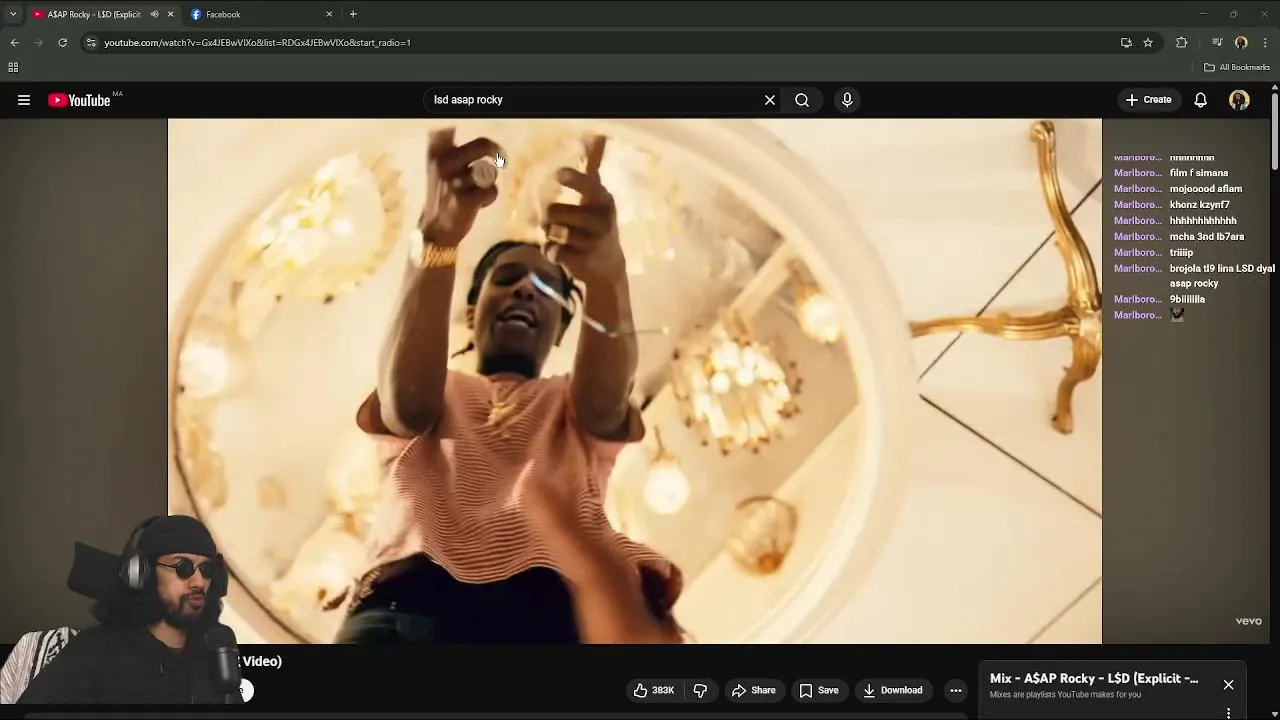Start voice search with the microphone
The width and height of the screenshot is (1280, 720).
847,100
